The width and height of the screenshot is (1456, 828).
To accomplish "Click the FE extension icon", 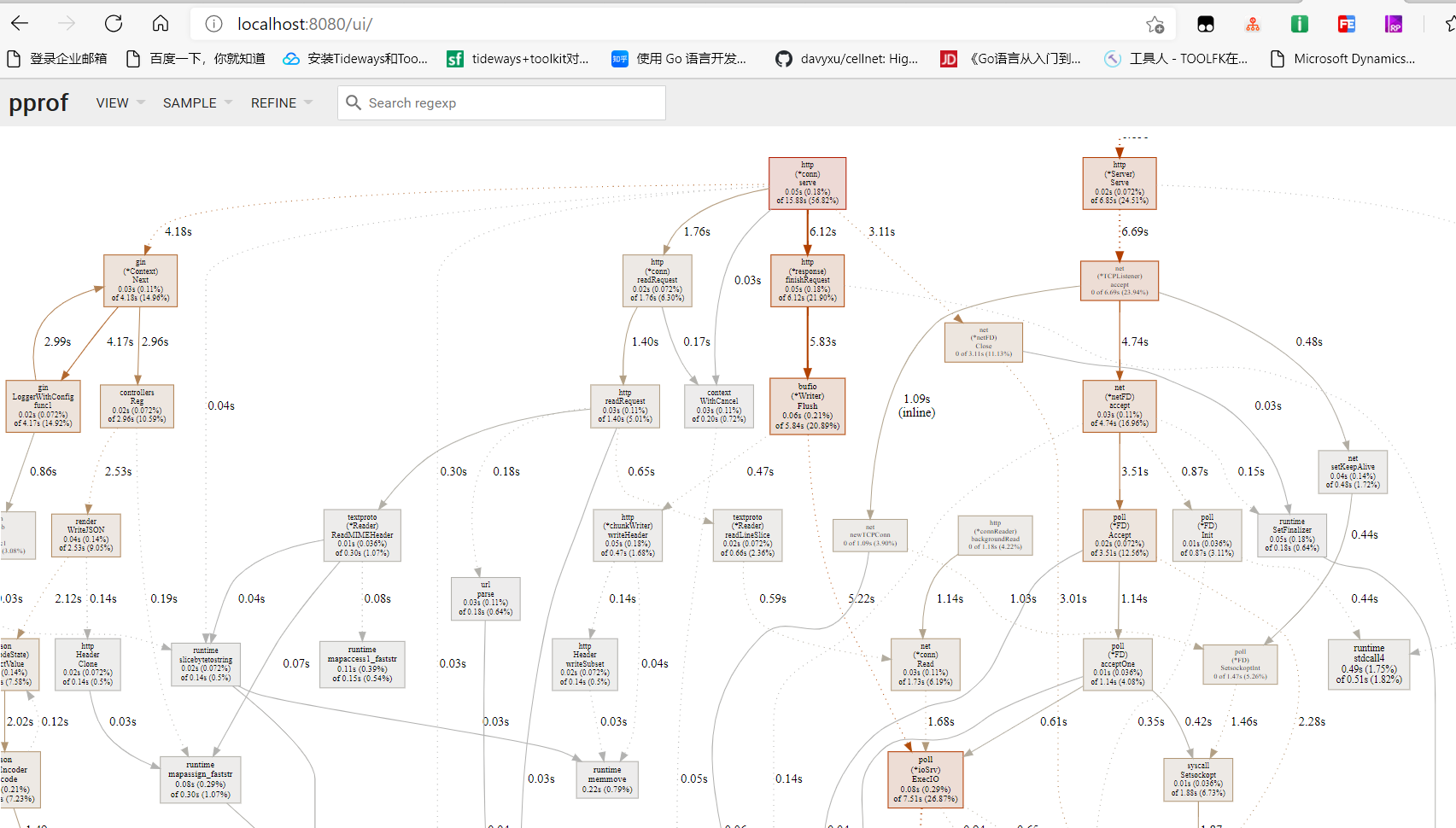I will point(1347,24).
